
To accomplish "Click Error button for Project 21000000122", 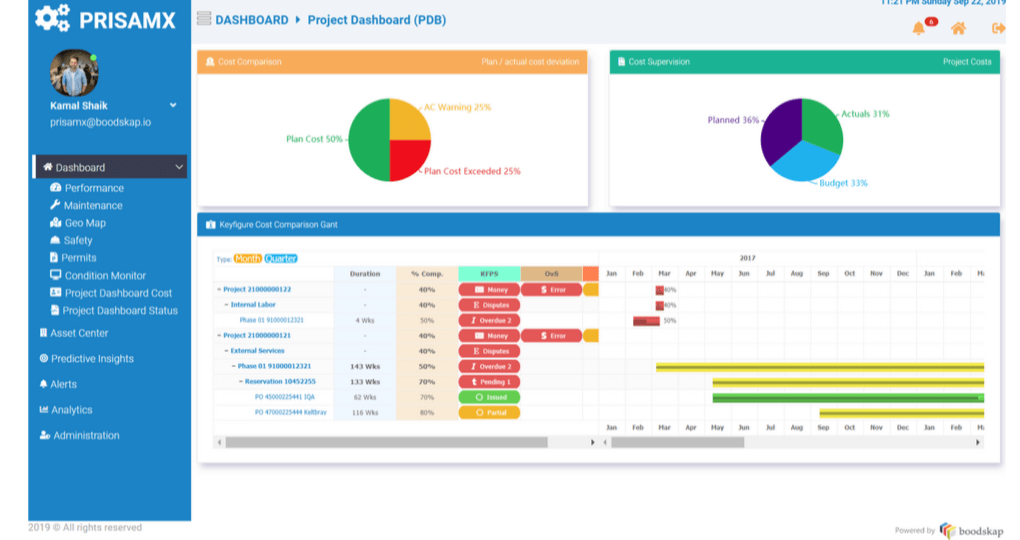I will [552, 290].
